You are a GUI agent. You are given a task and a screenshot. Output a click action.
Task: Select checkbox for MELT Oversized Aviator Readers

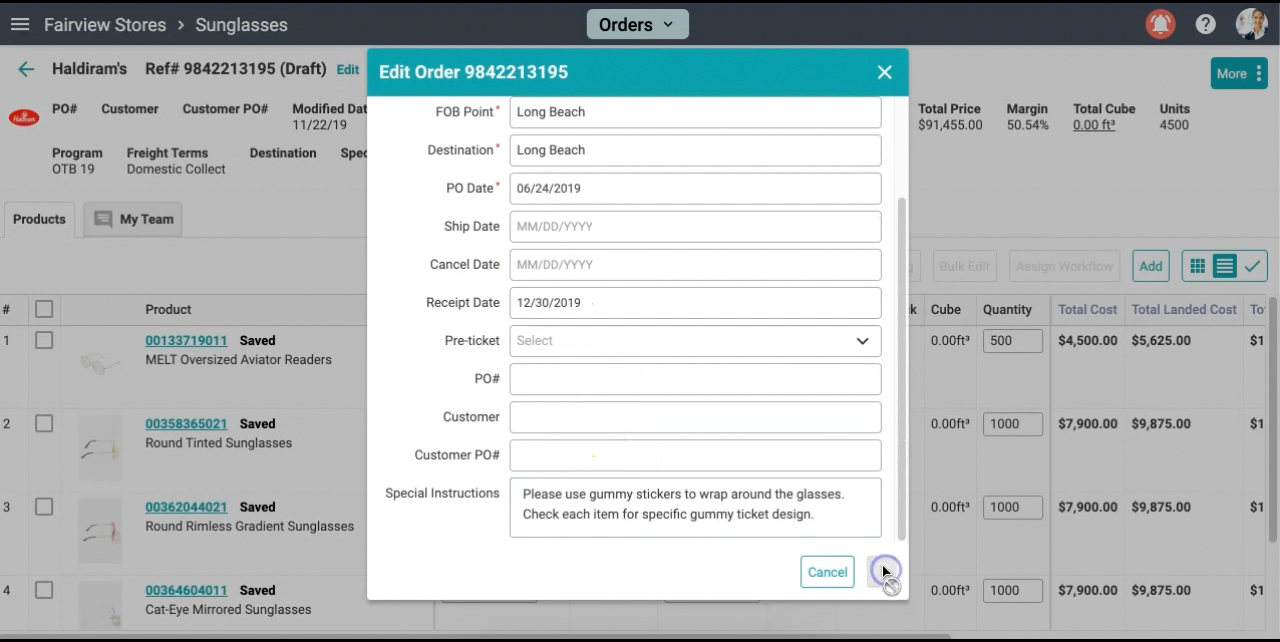(44, 341)
